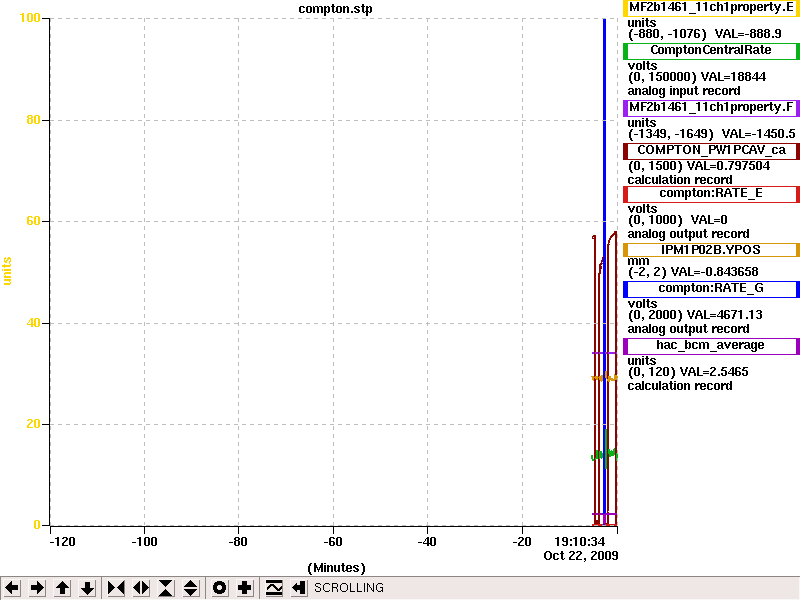Image resolution: width=800 pixels, height=600 pixels.
Task: Click the vertical 'units' y-axis label
Action: pyautogui.click(x=7, y=271)
